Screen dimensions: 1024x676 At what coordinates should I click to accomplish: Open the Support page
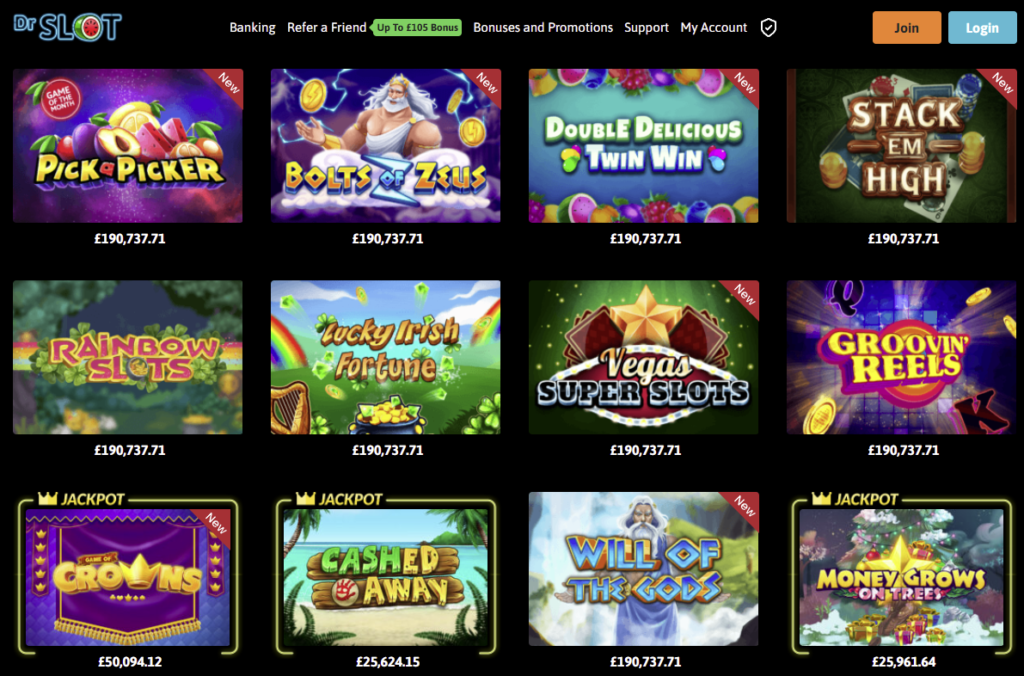click(x=646, y=27)
